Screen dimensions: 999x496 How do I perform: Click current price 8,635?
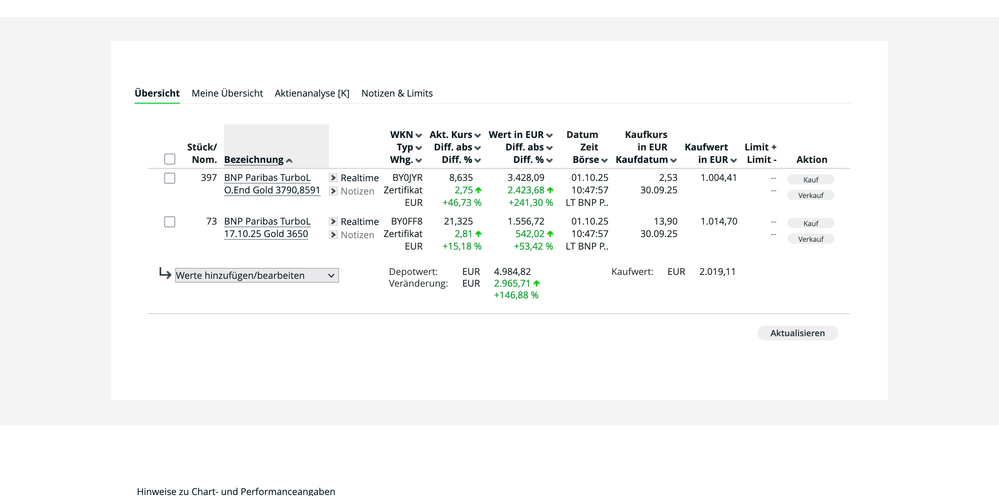(461, 178)
